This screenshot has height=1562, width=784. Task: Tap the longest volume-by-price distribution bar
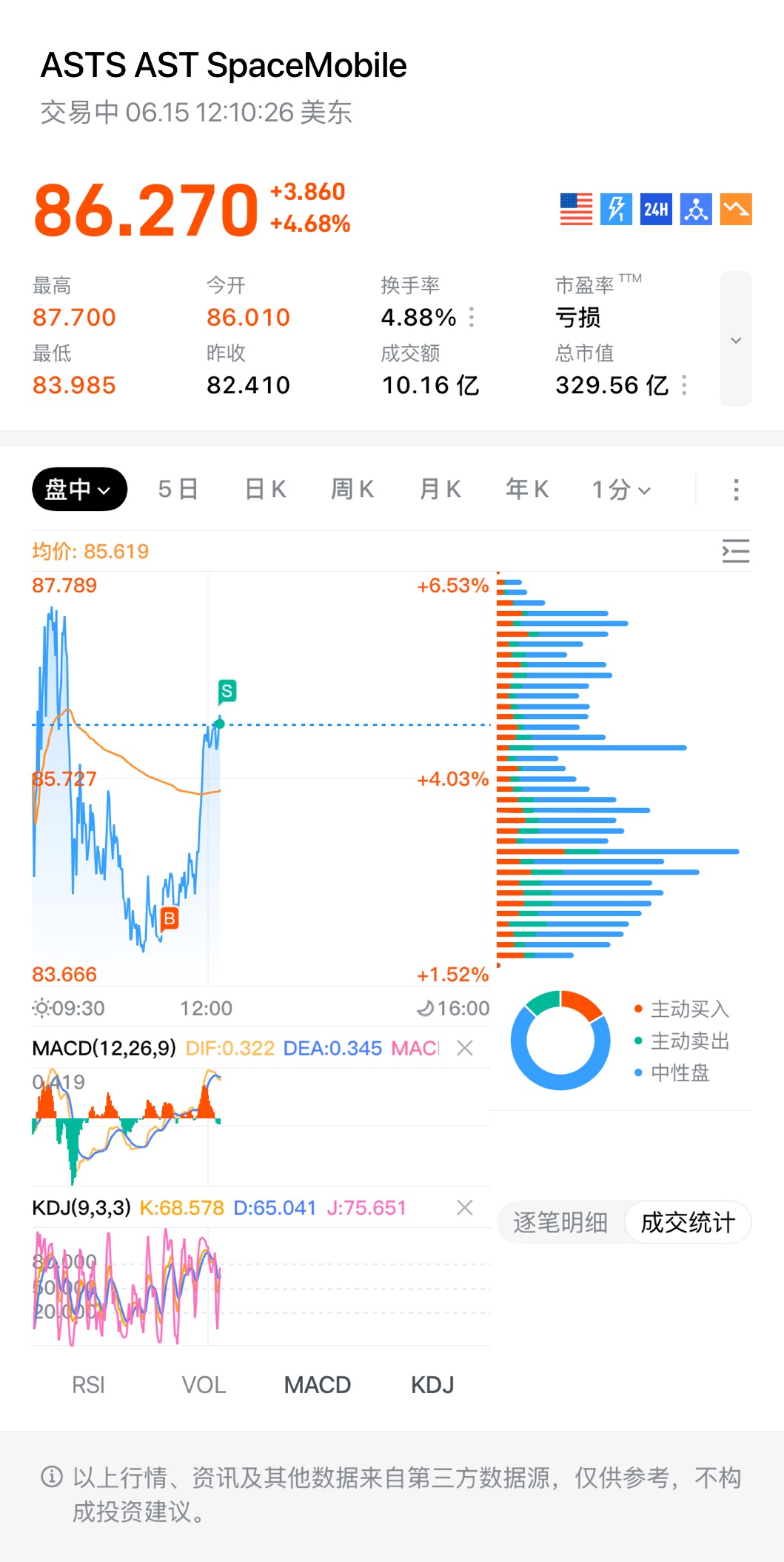coord(618,852)
